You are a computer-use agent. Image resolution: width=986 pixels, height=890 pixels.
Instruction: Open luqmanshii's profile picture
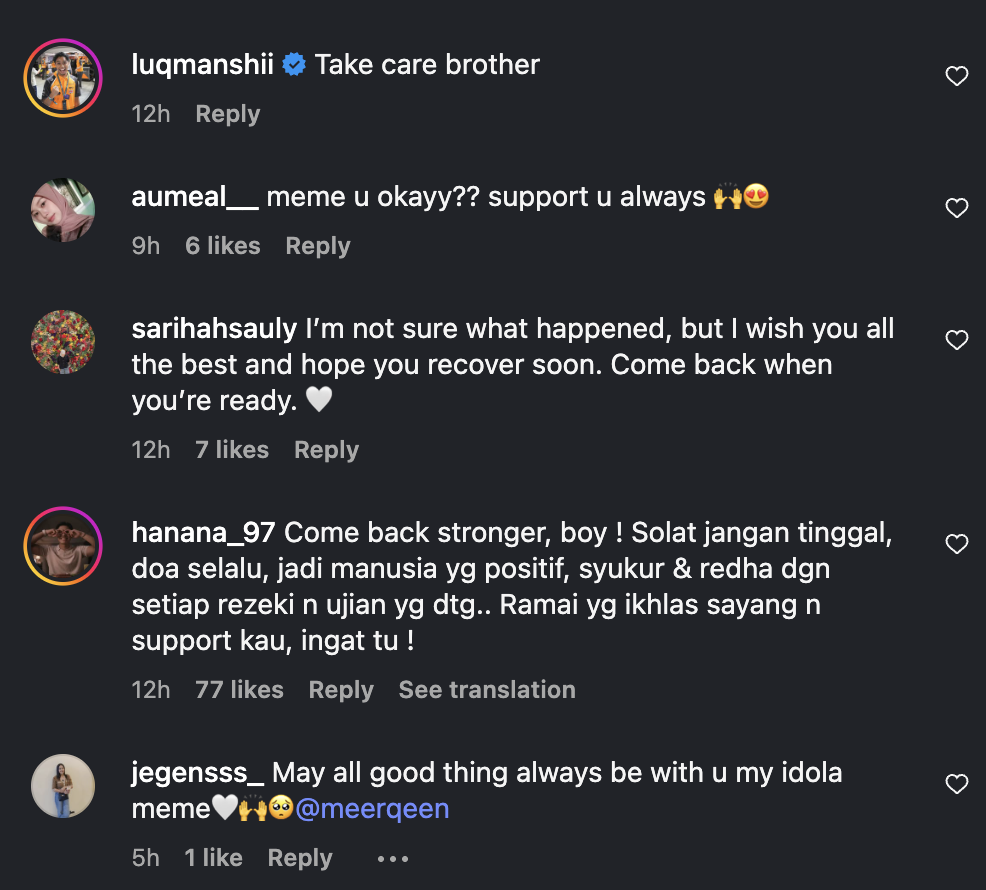point(63,77)
